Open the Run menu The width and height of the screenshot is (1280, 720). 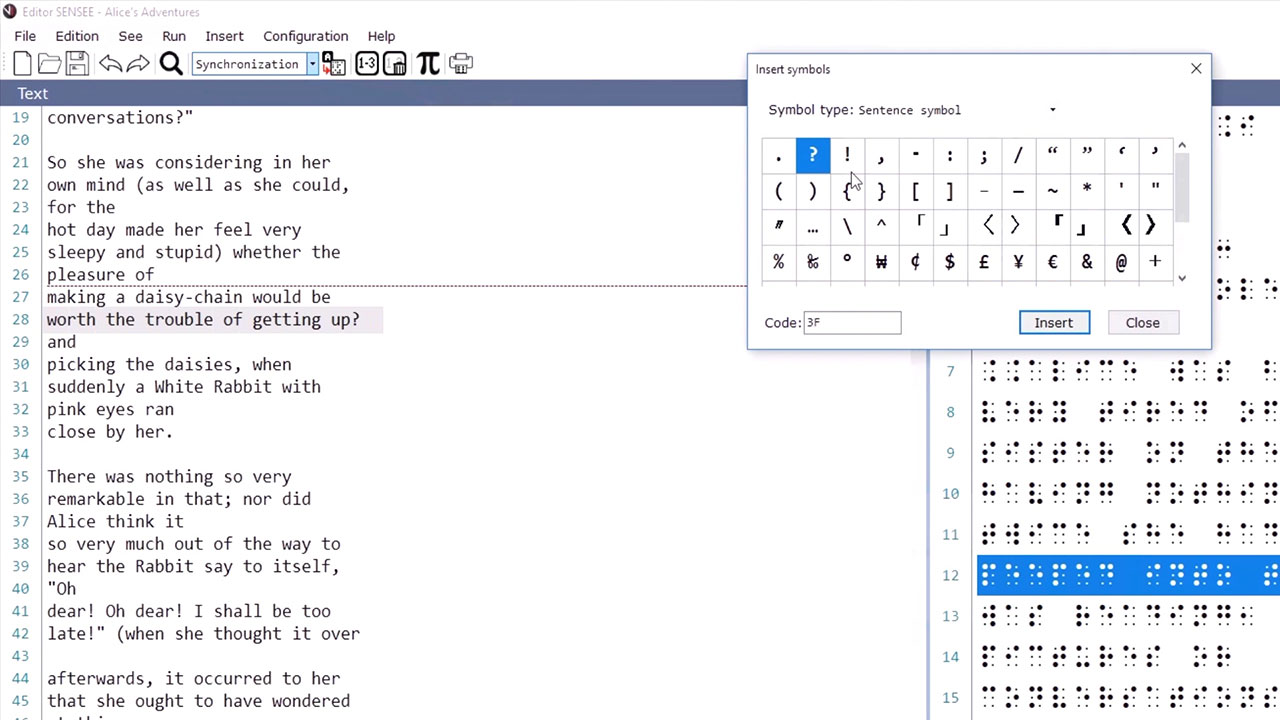pyautogui.click(x=174, y=36)
